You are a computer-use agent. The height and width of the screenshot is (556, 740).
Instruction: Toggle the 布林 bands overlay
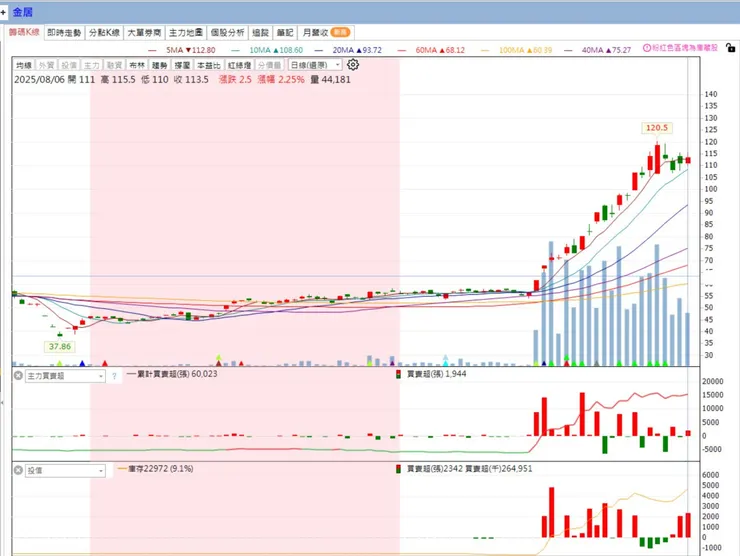pyautogui.click(x=137, y=65)
